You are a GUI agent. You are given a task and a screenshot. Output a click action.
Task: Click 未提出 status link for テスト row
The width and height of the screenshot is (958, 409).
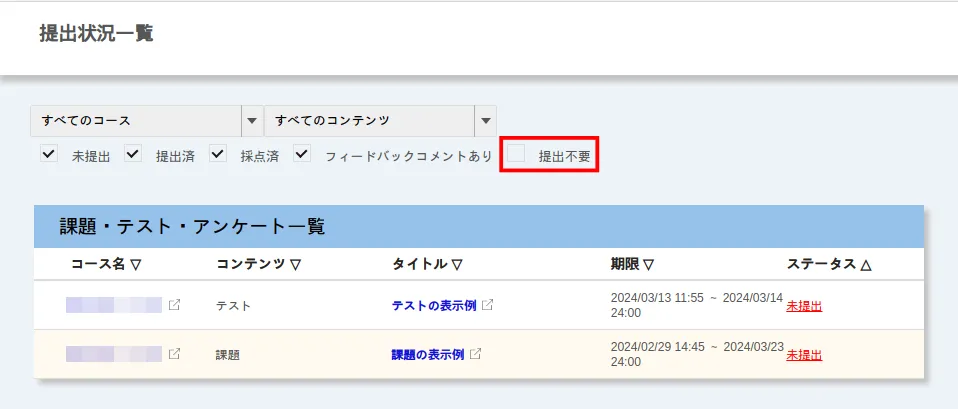click(x=804, y=305)
